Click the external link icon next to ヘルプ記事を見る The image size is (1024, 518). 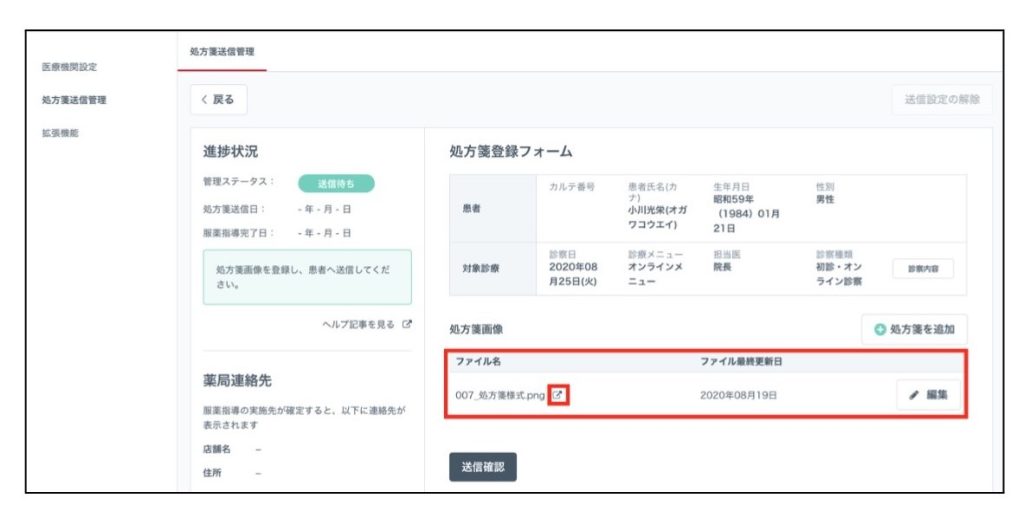(407, 325)
